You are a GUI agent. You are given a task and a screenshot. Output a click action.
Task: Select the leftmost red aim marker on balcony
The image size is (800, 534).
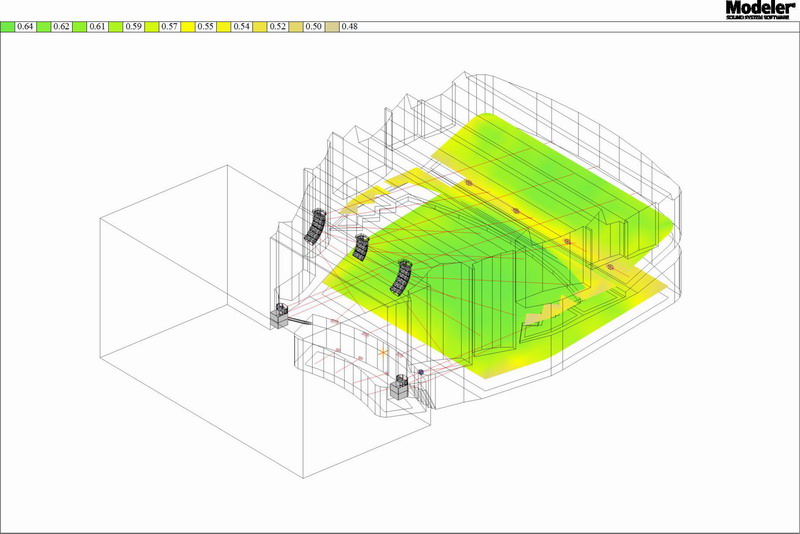(467, 183)
